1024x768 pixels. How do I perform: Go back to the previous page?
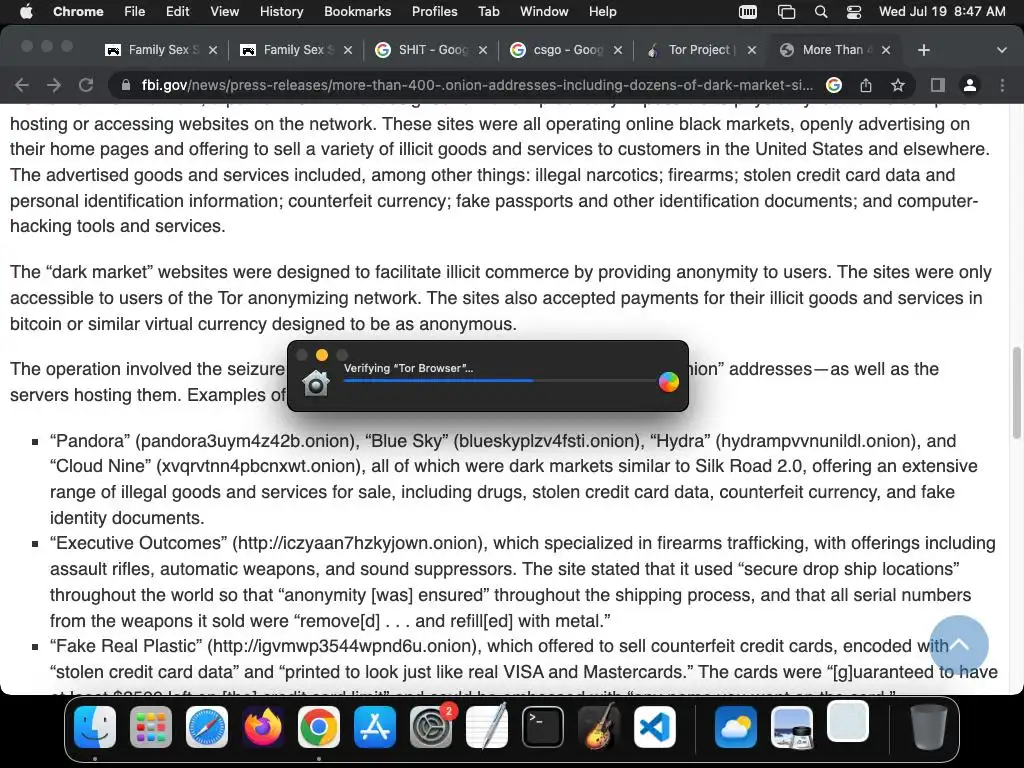(22, 85)
